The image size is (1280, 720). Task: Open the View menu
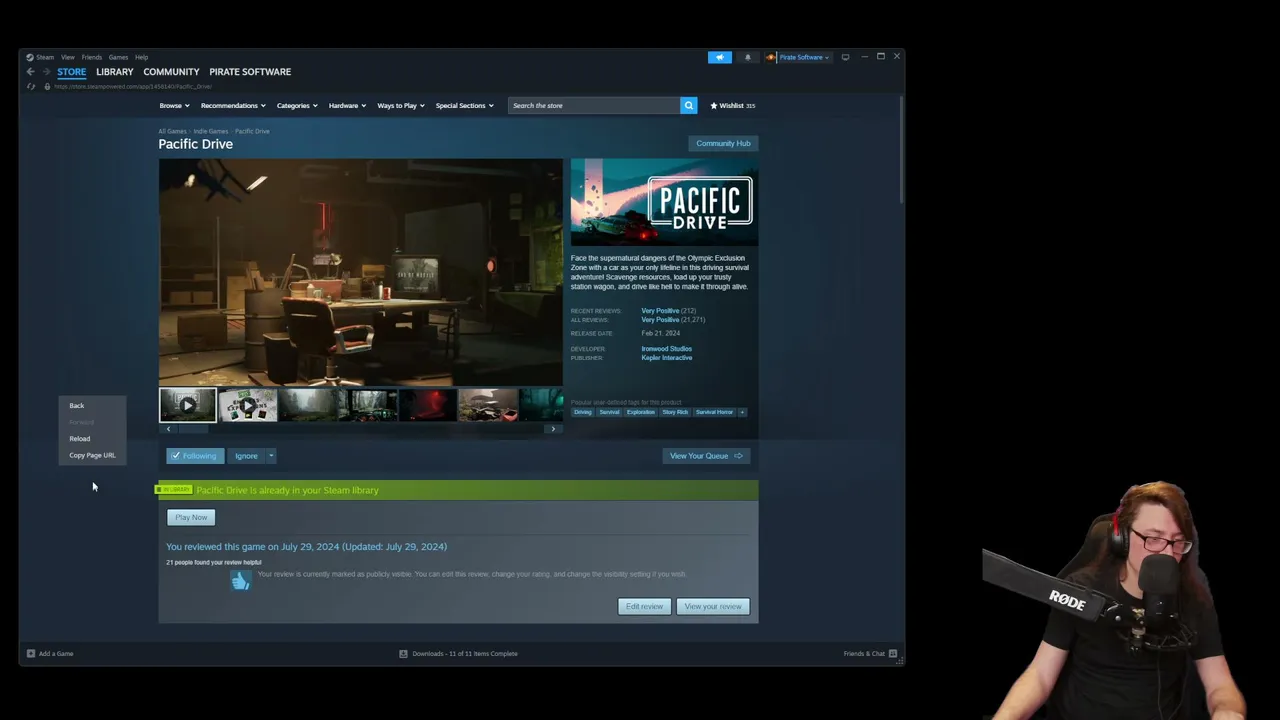click(68, 57)
